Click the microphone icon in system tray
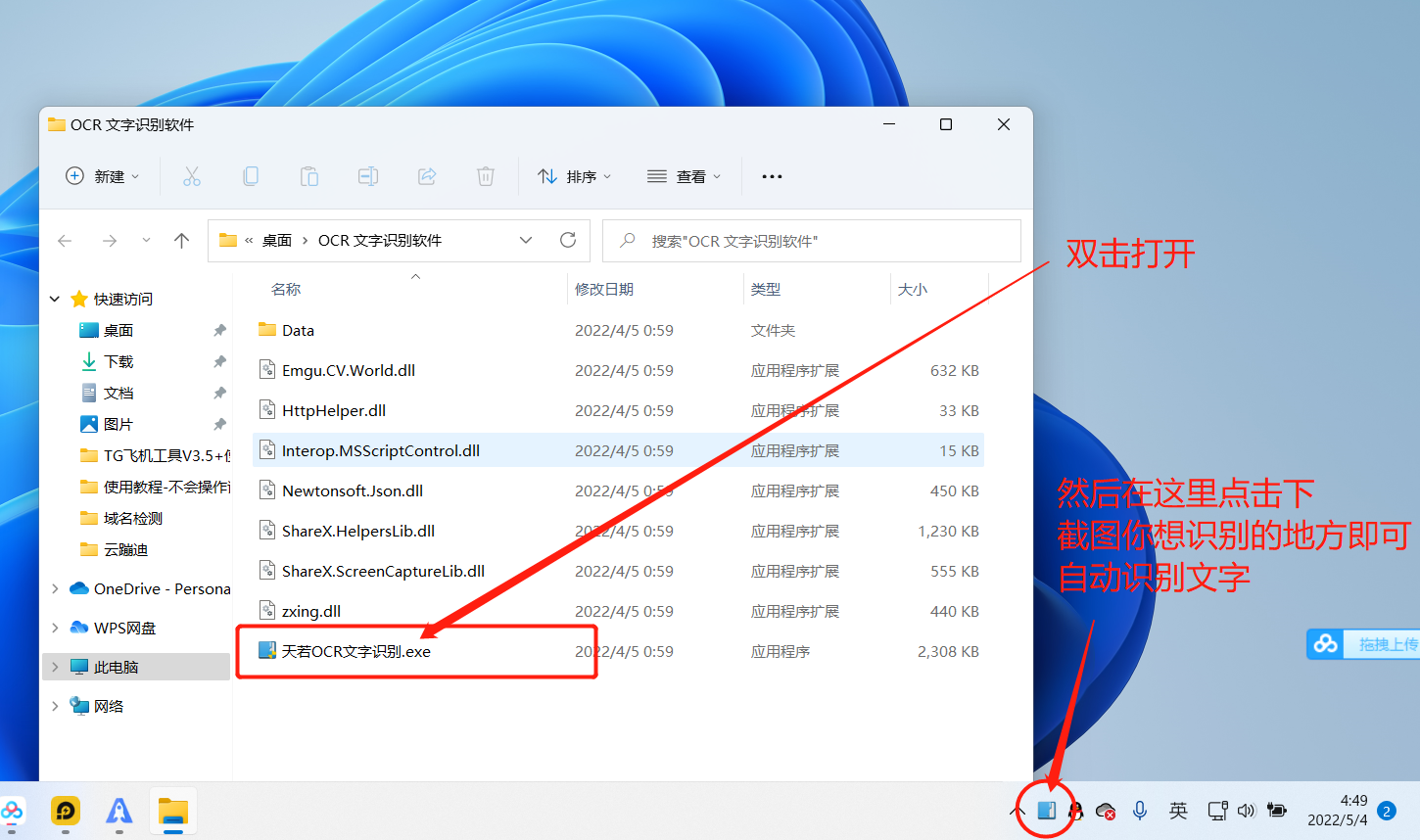The height and width of the screenshot is (840, 1420). pos(1140,811)
